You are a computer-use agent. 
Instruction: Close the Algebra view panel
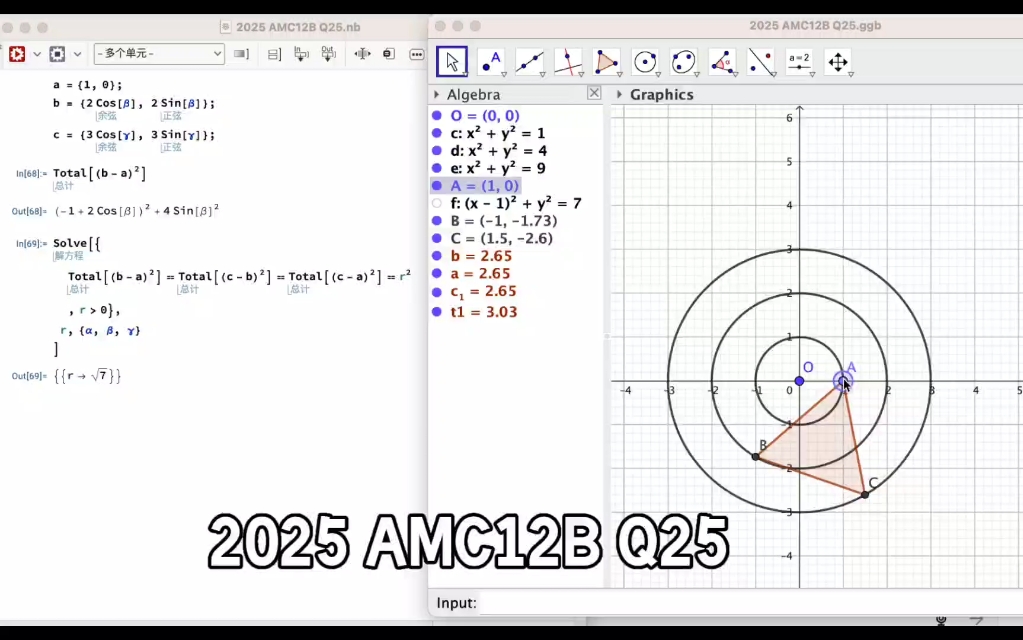[594, 93]
